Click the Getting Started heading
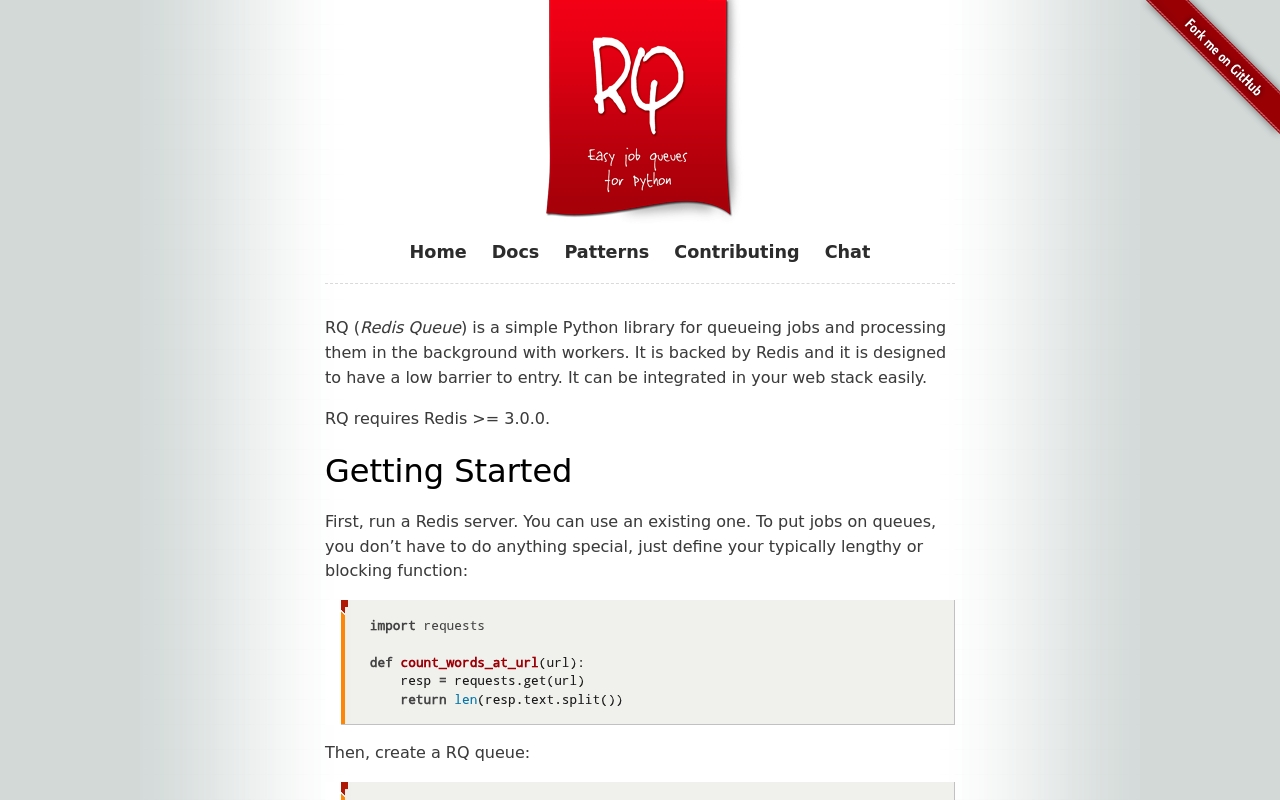This screenshot has width=1280, height=800. pos(448,471)
